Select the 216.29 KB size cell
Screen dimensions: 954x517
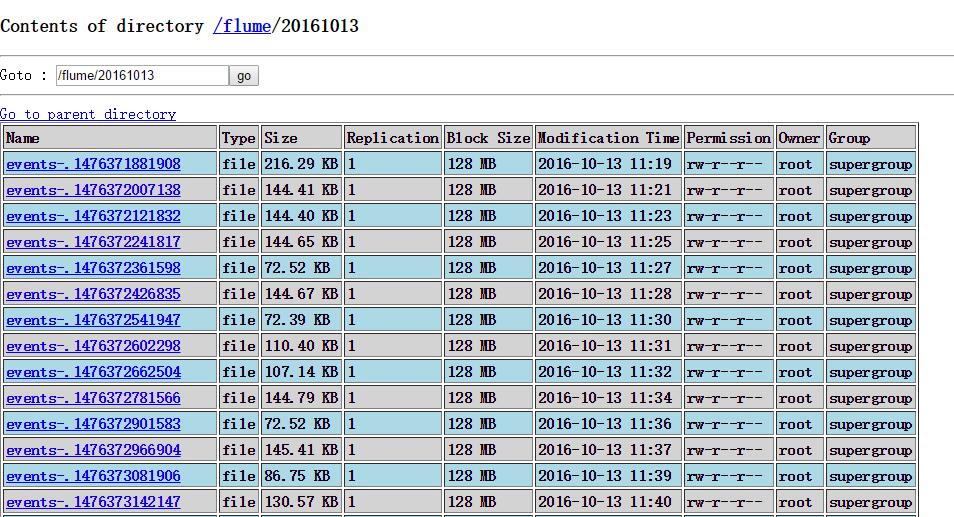tap(301, 164)
